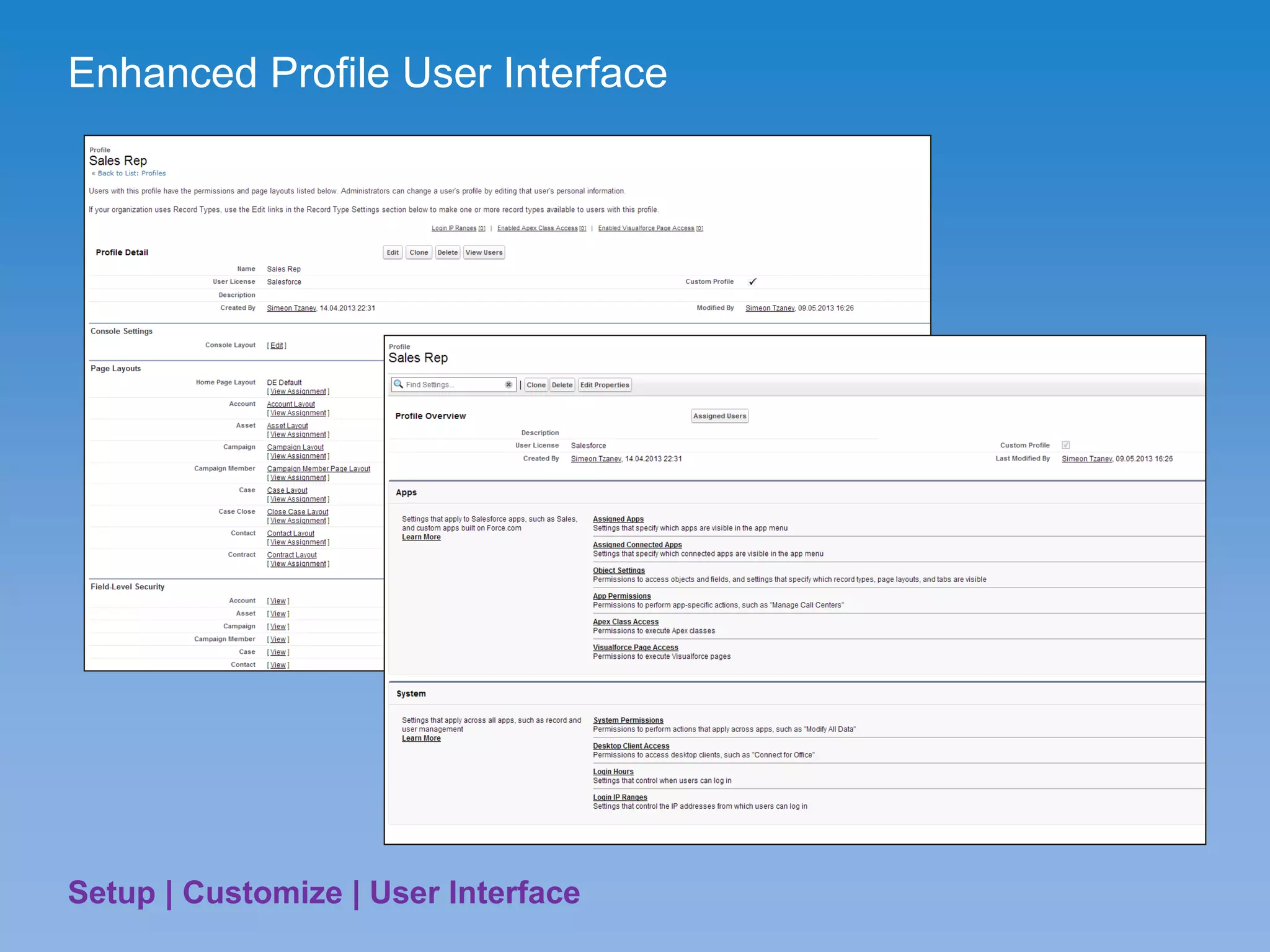View Field-Level Security for Account
This screenshot has height=952, width=1270.
pos(278,601)
